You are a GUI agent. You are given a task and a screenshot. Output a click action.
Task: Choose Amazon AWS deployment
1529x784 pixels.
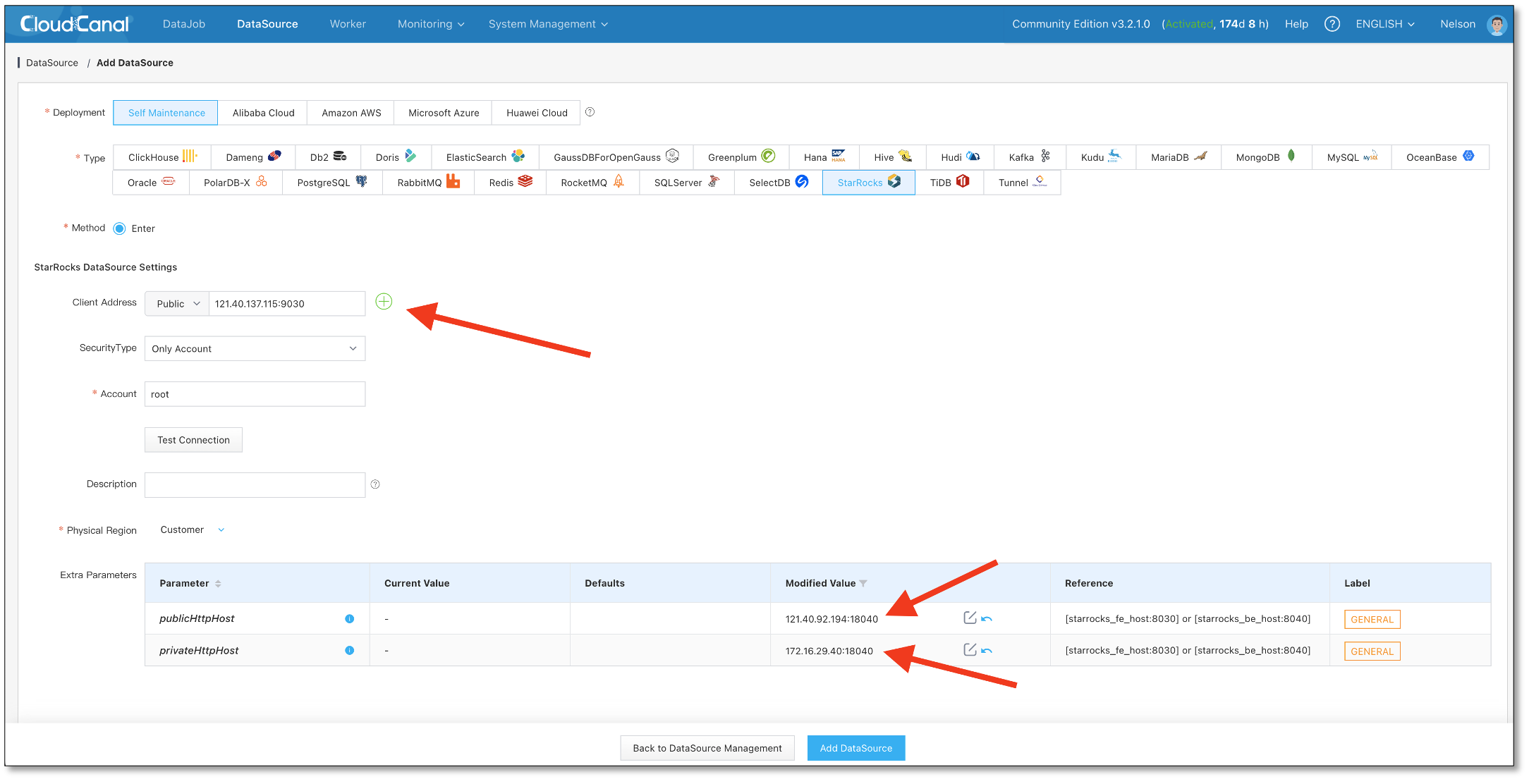[351, 113]
